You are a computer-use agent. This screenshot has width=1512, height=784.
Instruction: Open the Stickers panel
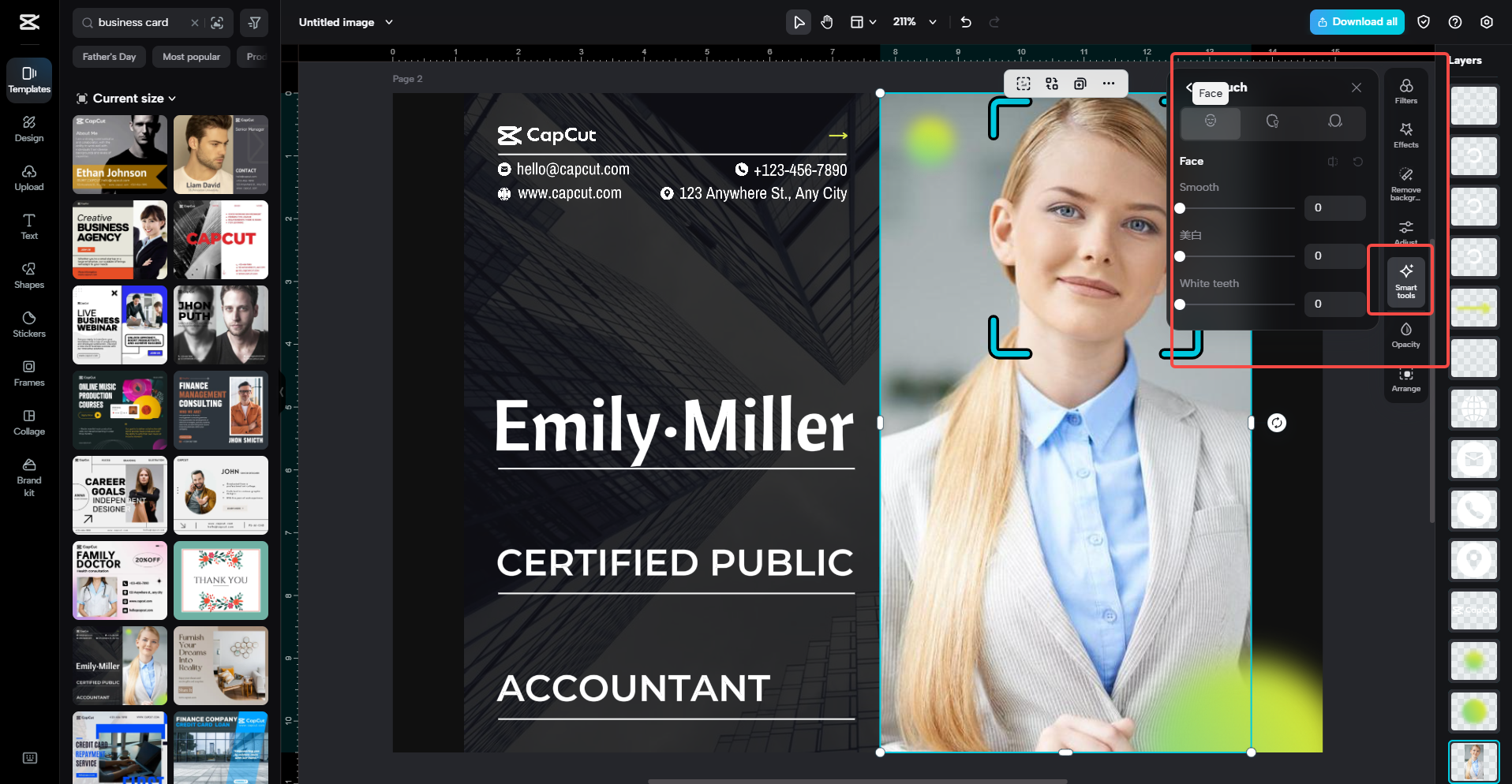pos(28,323)
